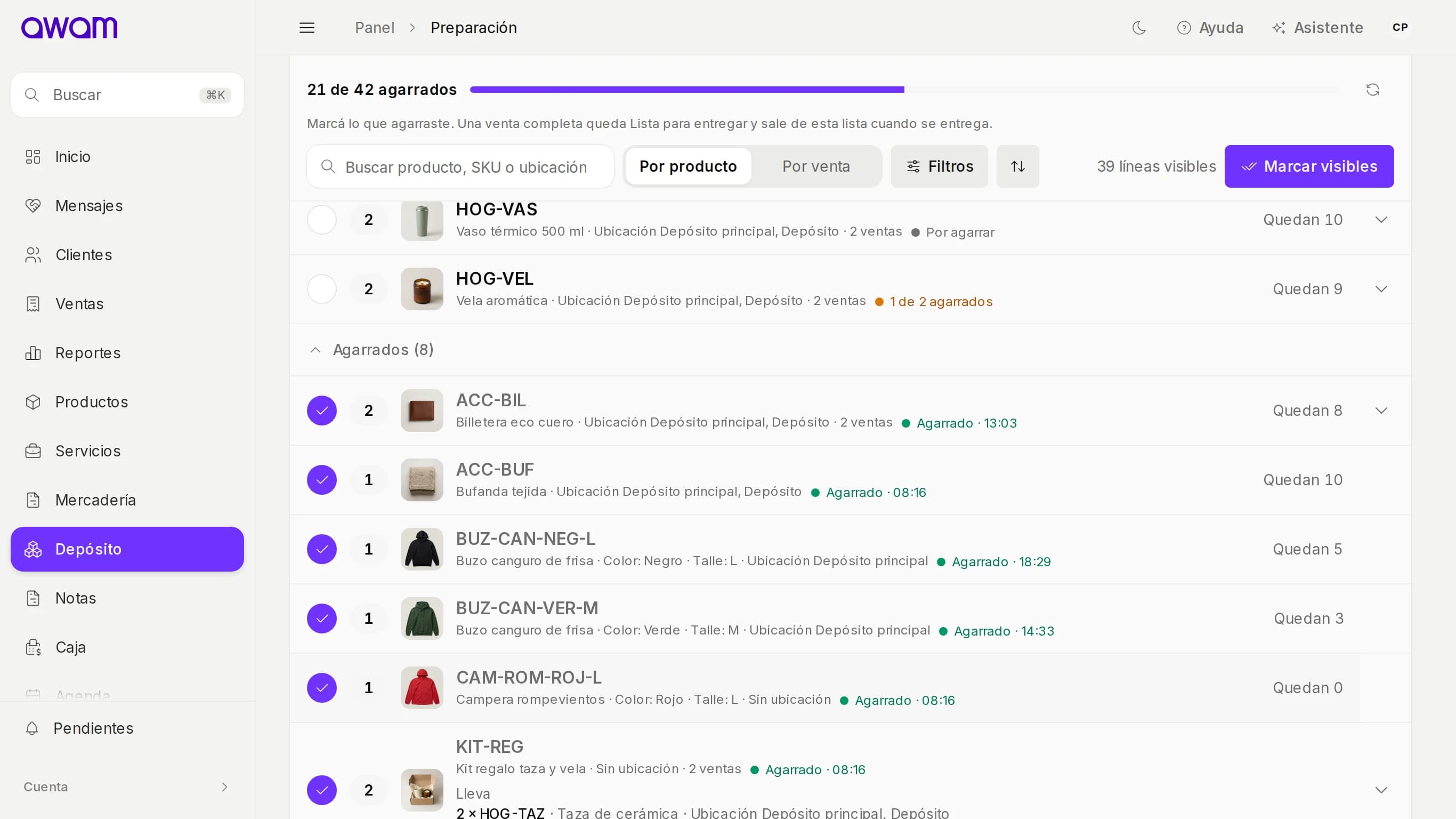Click the awam logo
Screen dimensions: 1456x819
point(69,28)
